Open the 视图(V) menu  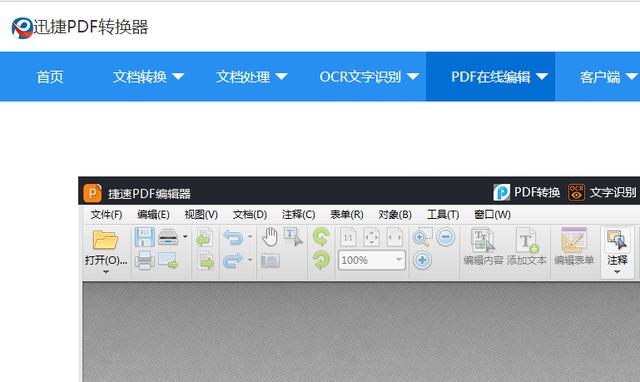tap(201, 215)
